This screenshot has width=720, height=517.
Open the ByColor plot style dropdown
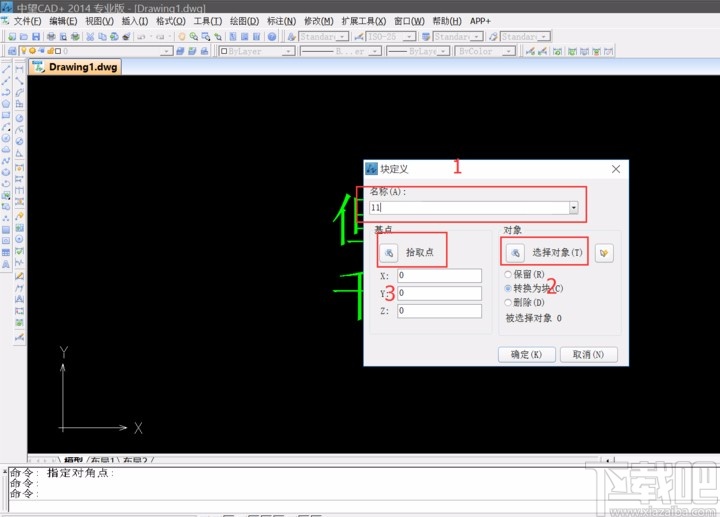(509, 51)
